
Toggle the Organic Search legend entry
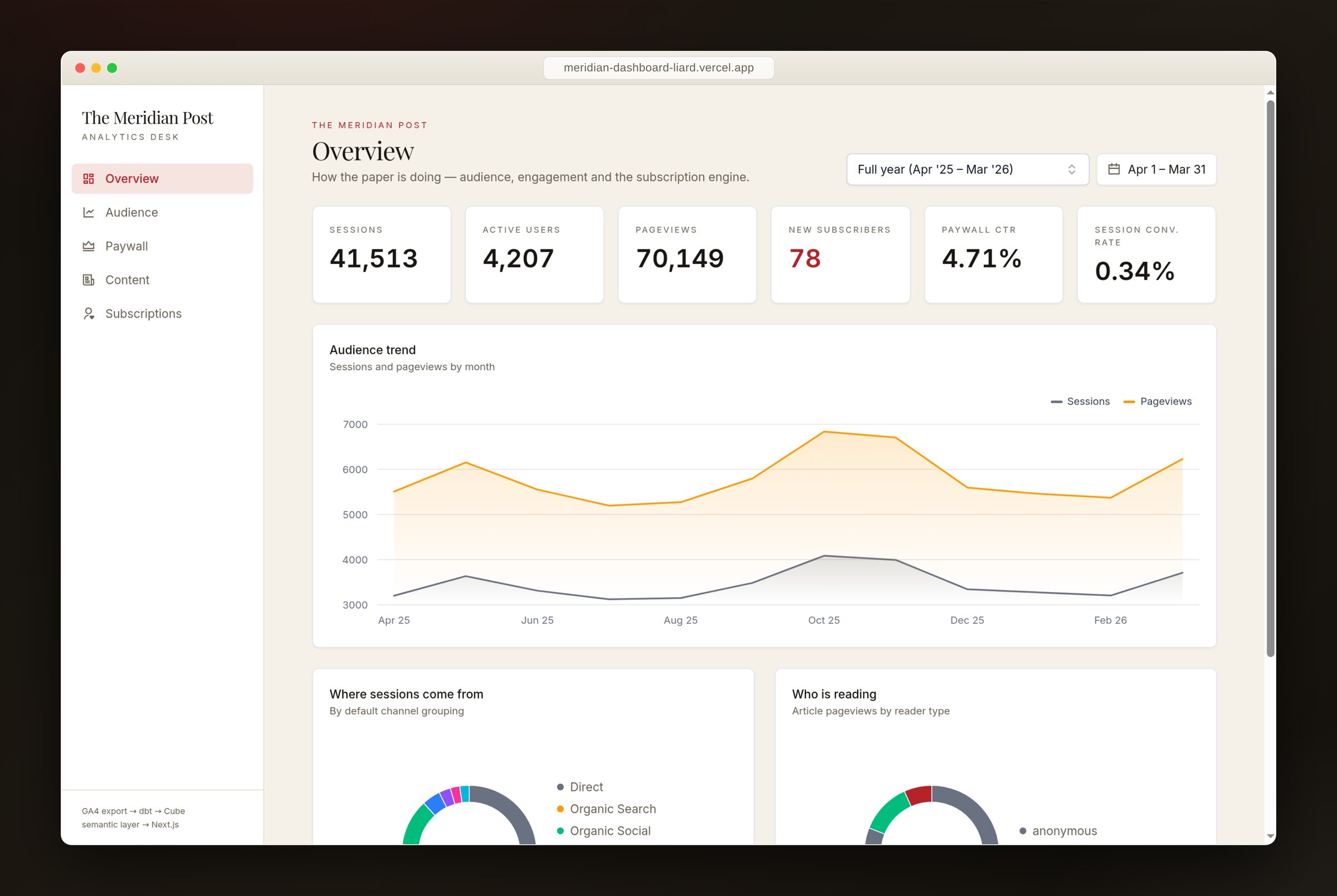pos(606,809)
